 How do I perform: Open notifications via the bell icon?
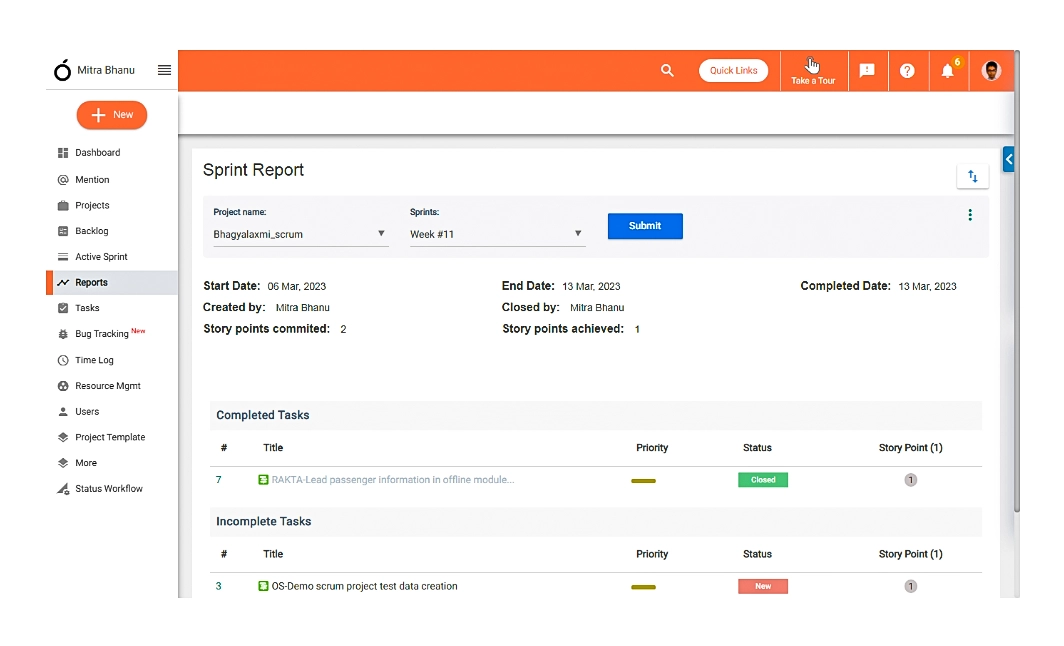947,70
